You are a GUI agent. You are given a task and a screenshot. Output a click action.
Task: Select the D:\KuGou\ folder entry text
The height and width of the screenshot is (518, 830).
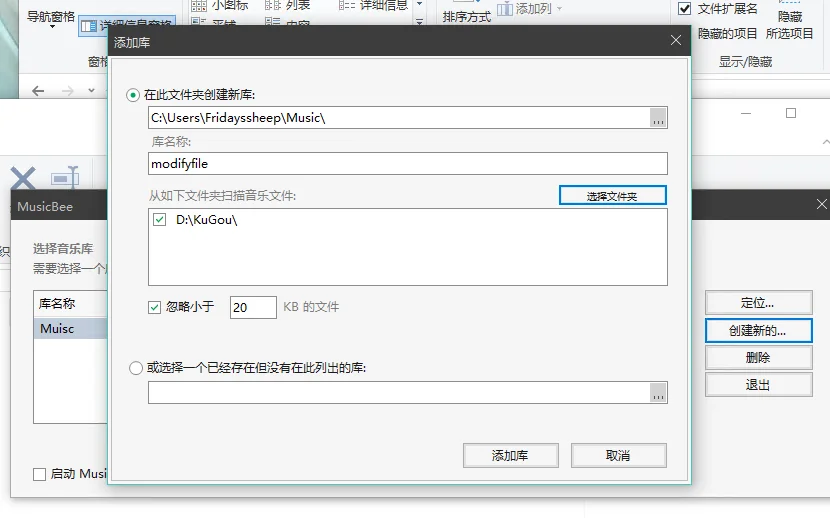click(x=206, y=220)
